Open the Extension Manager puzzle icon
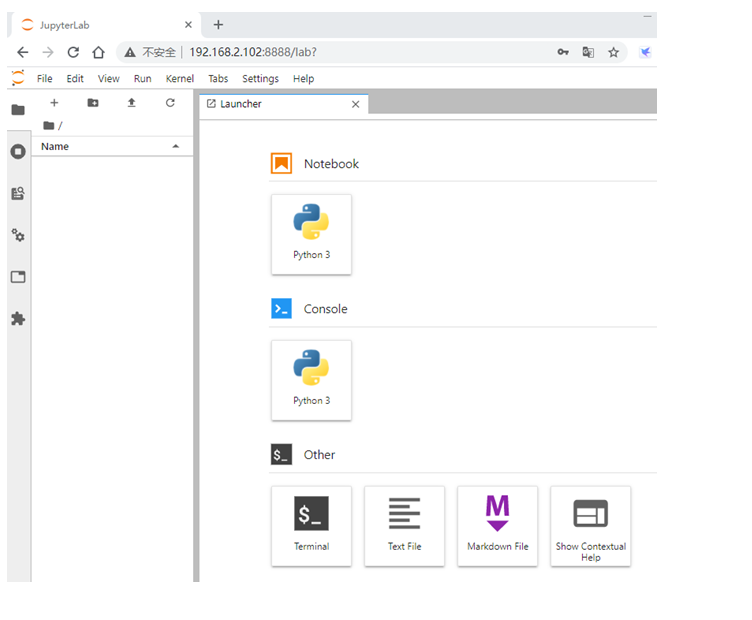The height and width of the screenshot is (620, 752). click(18, 318)
